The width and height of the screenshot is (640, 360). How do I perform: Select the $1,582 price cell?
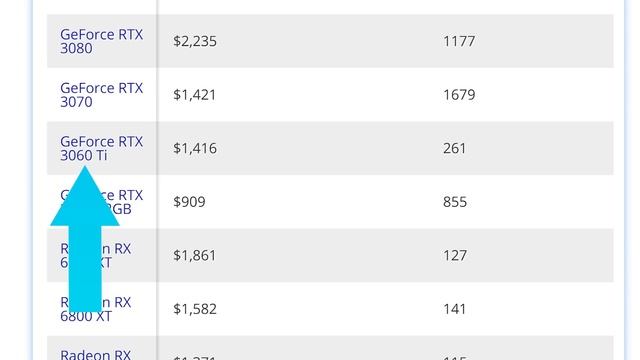(195, 309)
